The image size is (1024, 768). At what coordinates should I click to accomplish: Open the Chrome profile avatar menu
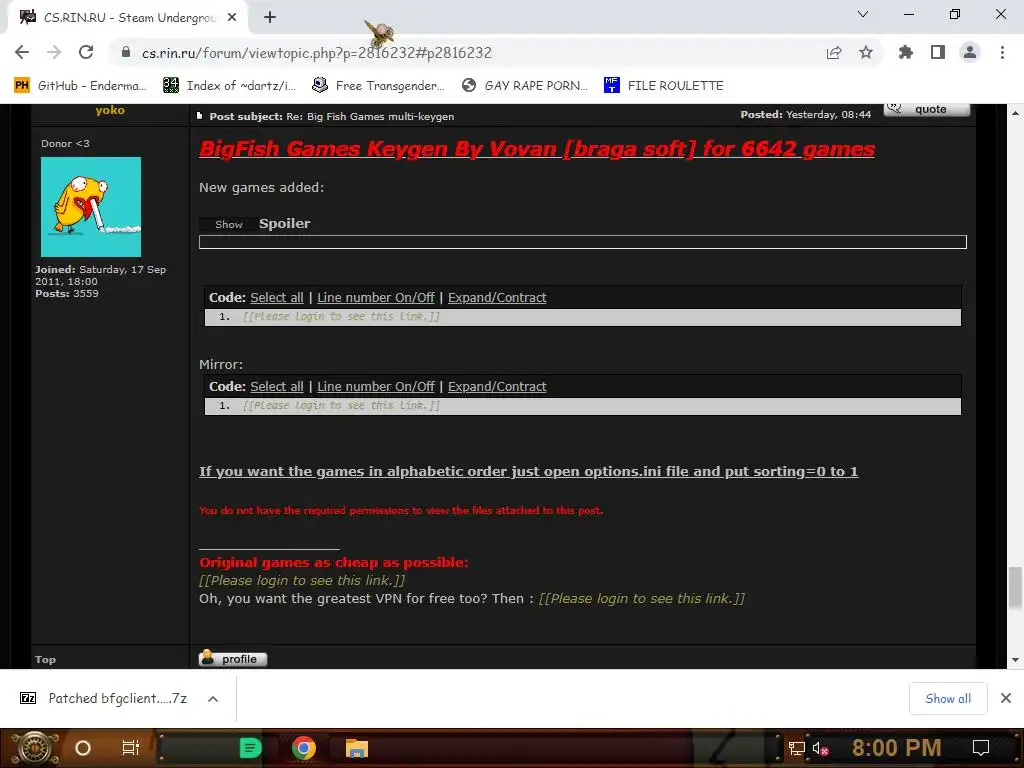pyautogui.click(x=970, y=52)
